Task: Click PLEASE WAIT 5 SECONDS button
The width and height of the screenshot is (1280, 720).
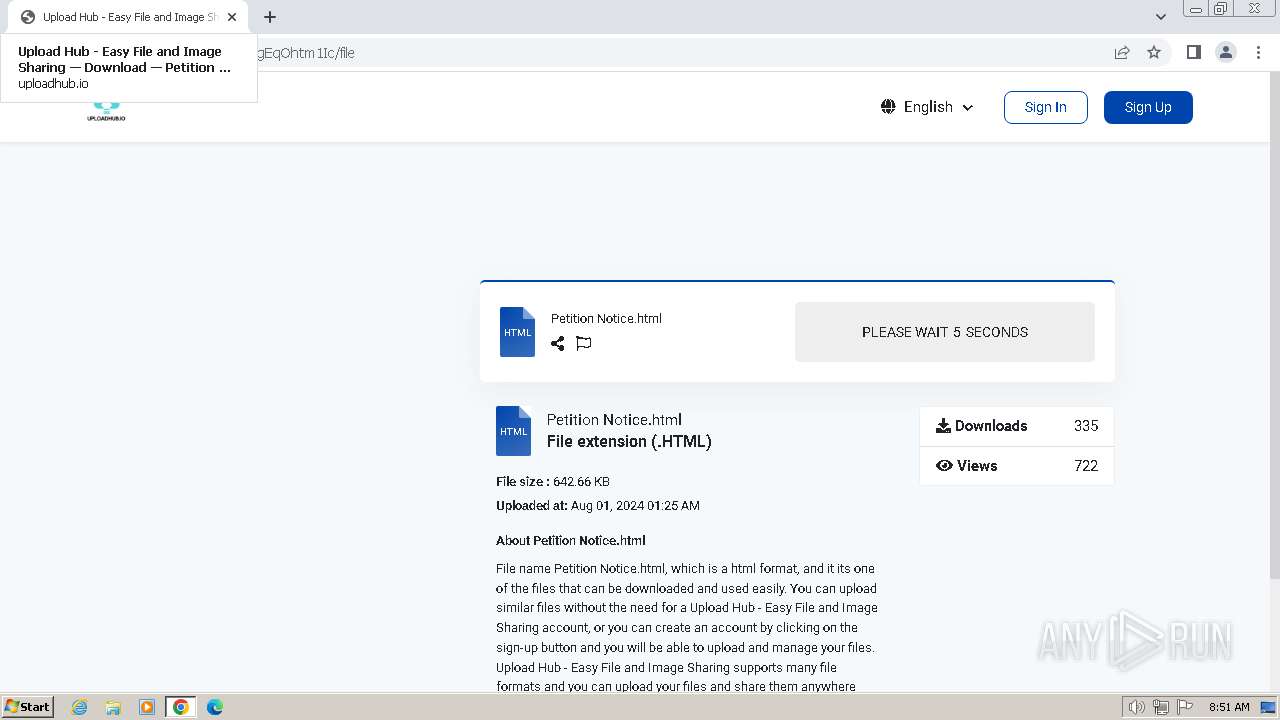Action: point(945,332)
